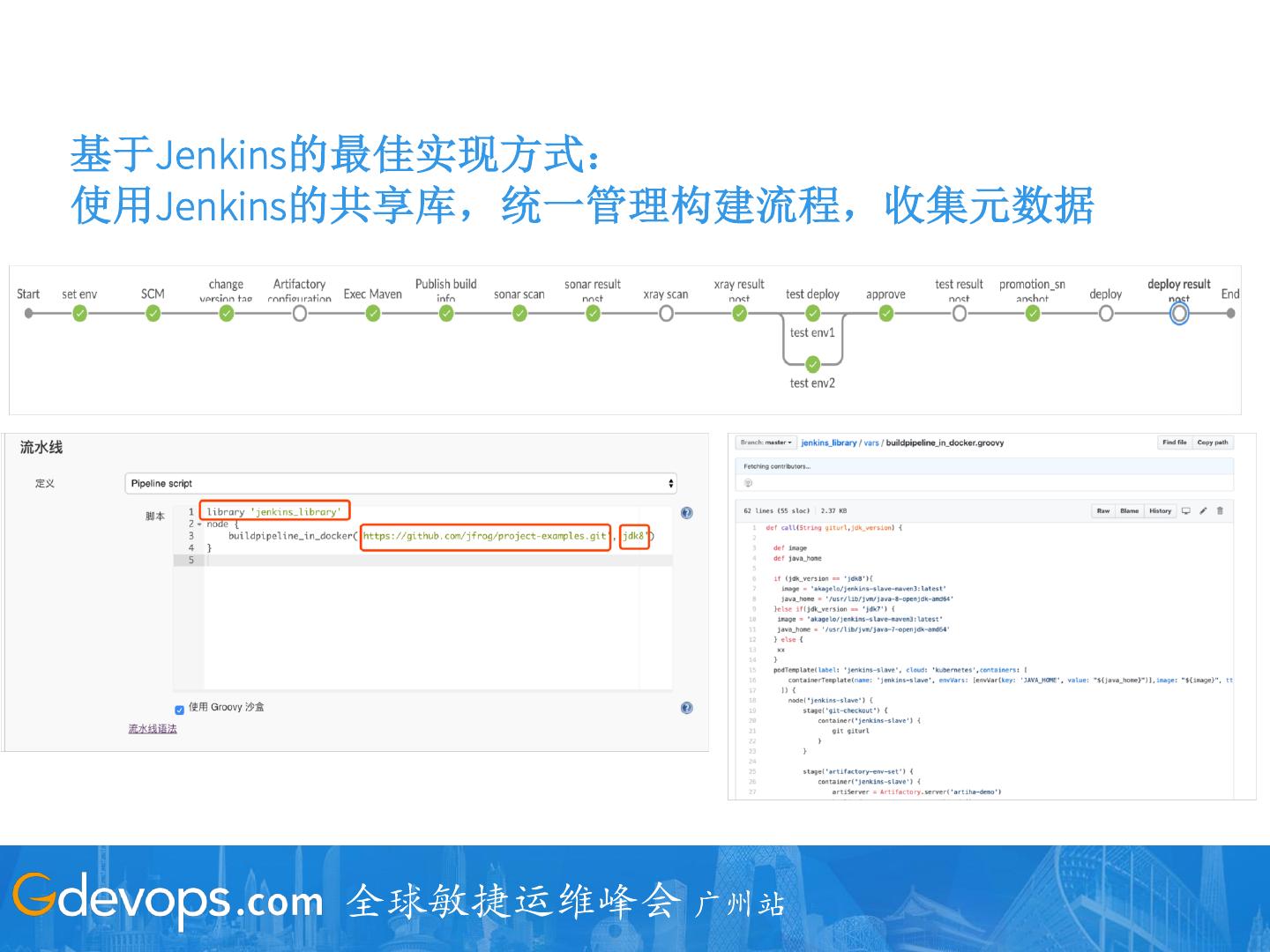This screenshot has width=1270, height=952.
Task: Open the Blame view button
Action: click(1130, 510)
